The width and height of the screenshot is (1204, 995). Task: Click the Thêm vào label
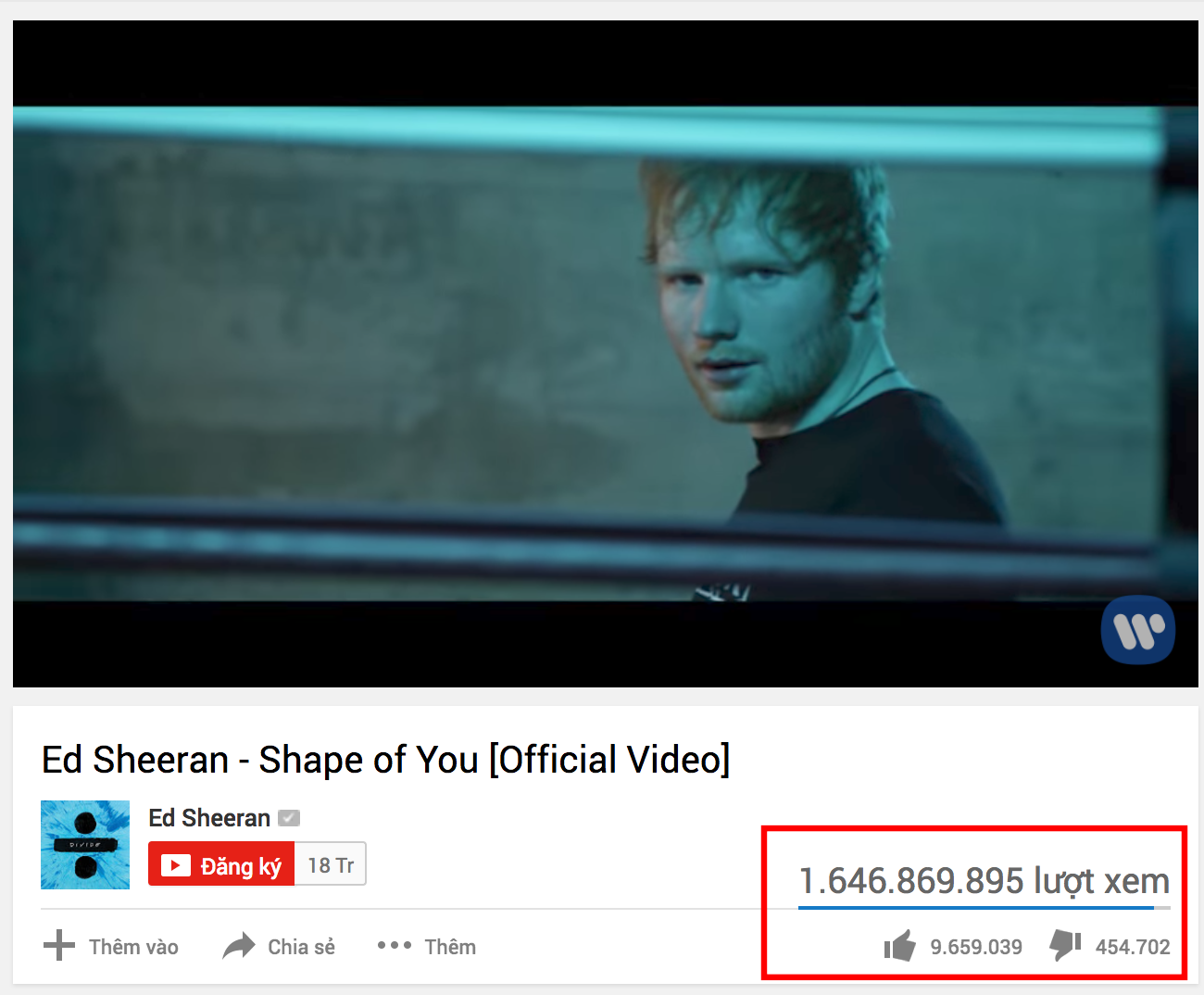tap(133, 947)
